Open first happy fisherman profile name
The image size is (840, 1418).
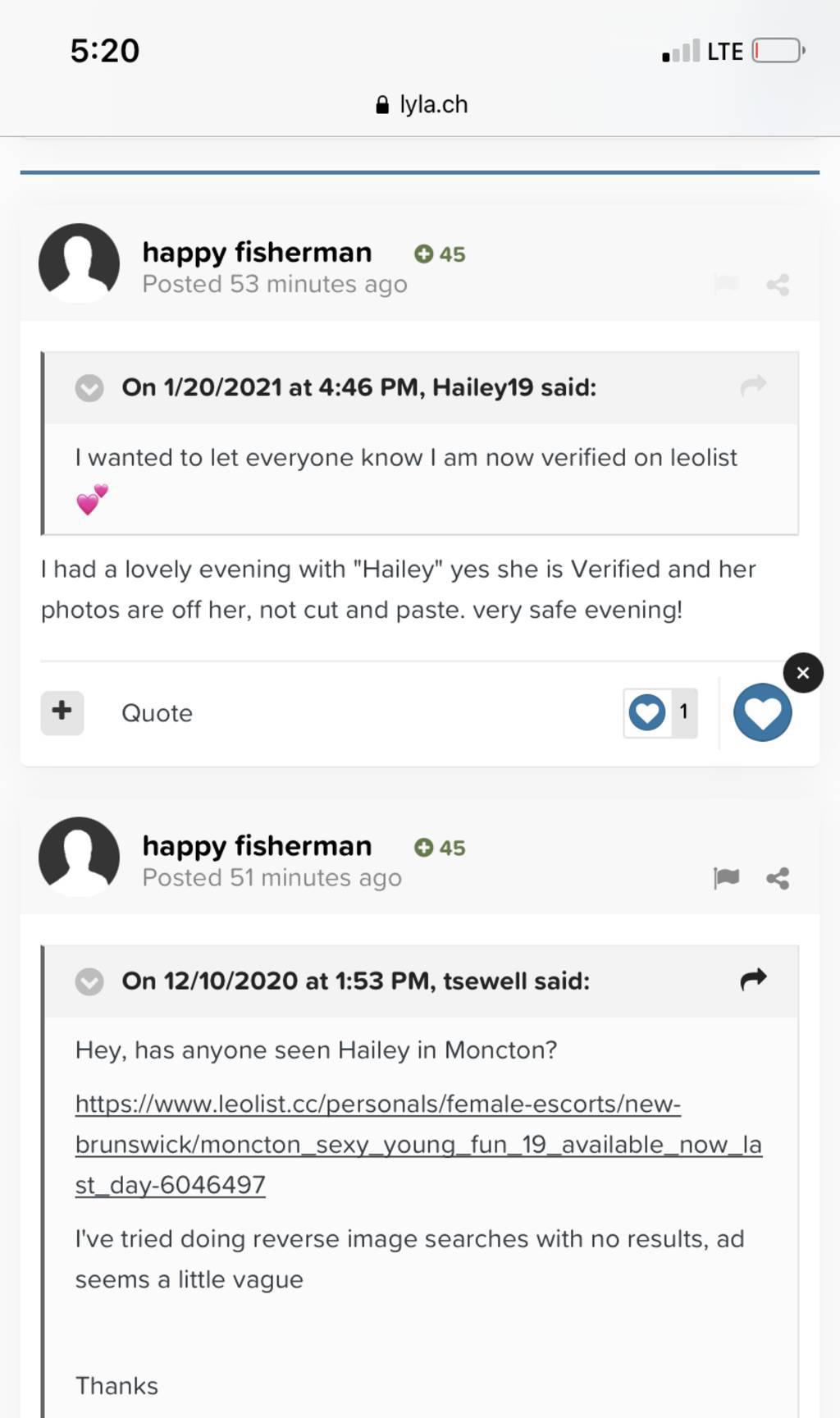pyautogui.click(x=257, y=253)
